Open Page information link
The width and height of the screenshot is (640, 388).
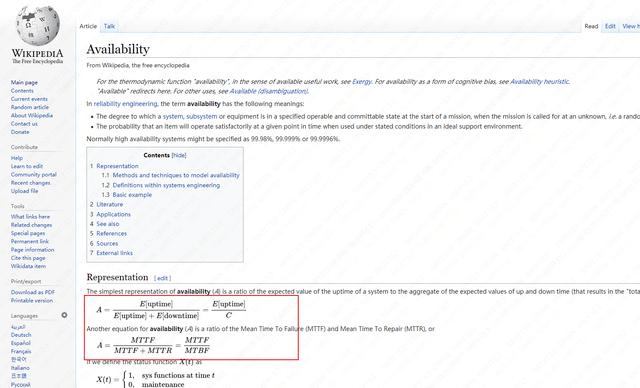[32, 250]
